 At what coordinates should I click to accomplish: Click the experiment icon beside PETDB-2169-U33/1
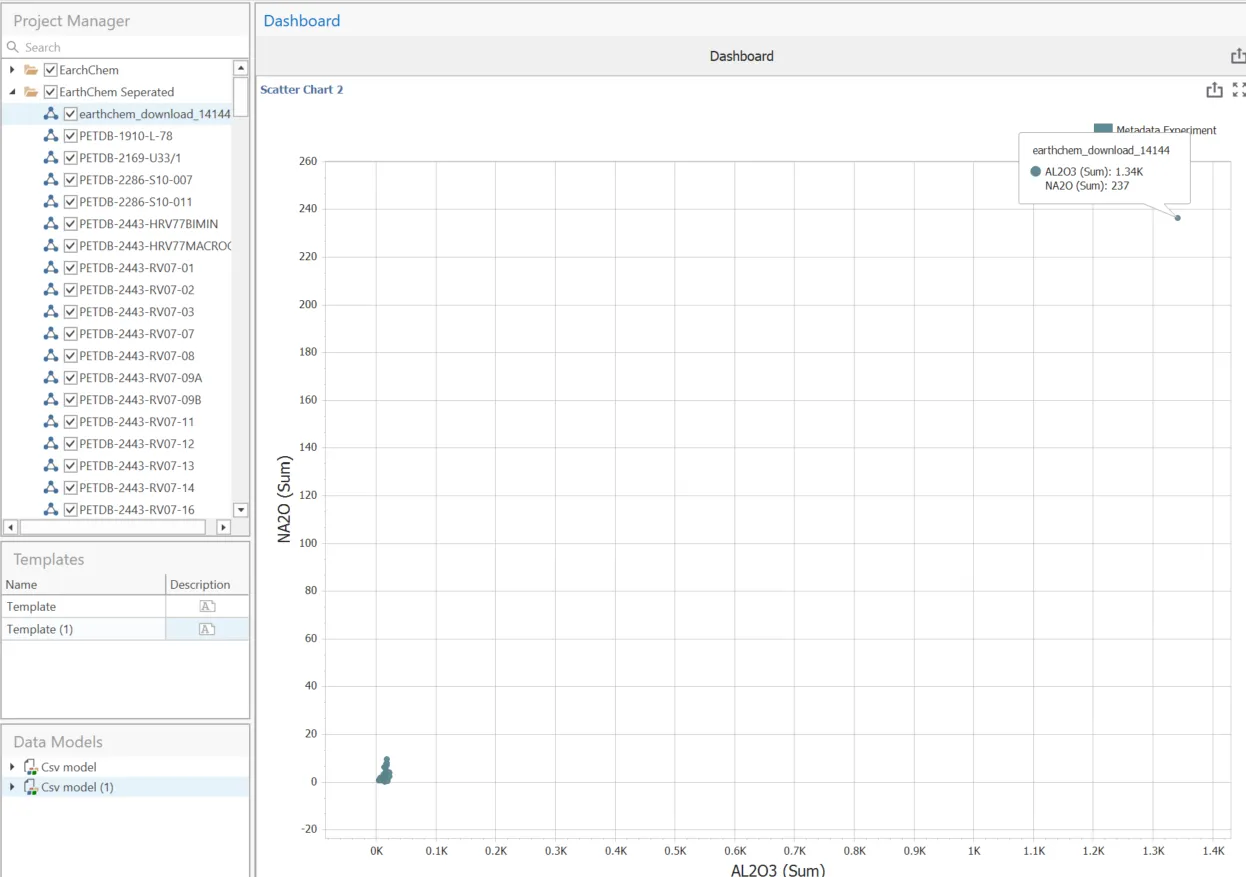click(x=51, y=158)
